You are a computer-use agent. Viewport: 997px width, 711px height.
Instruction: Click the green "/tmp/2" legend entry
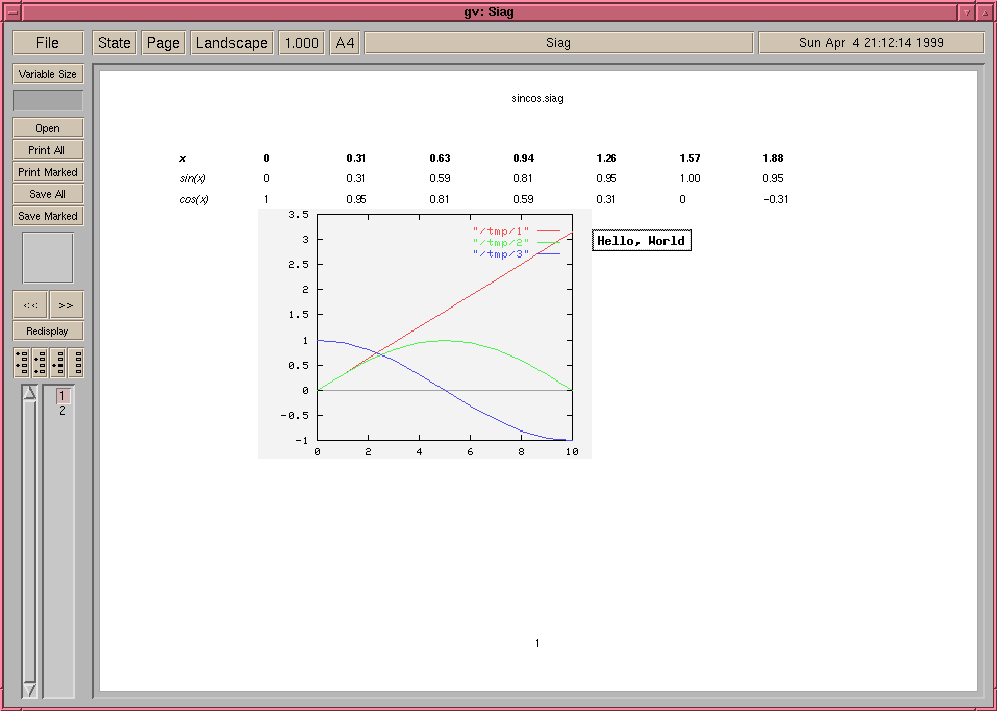coord(516,242)
